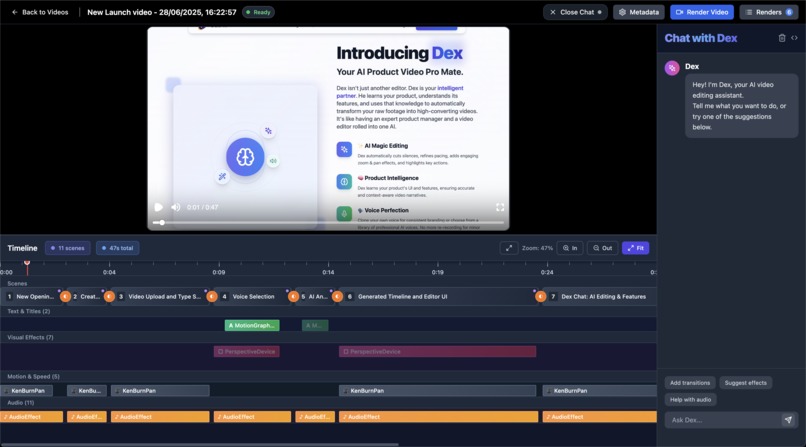Select the dim A M... title clip
Screen dimensions: 806x447
(x=315, y=325)
